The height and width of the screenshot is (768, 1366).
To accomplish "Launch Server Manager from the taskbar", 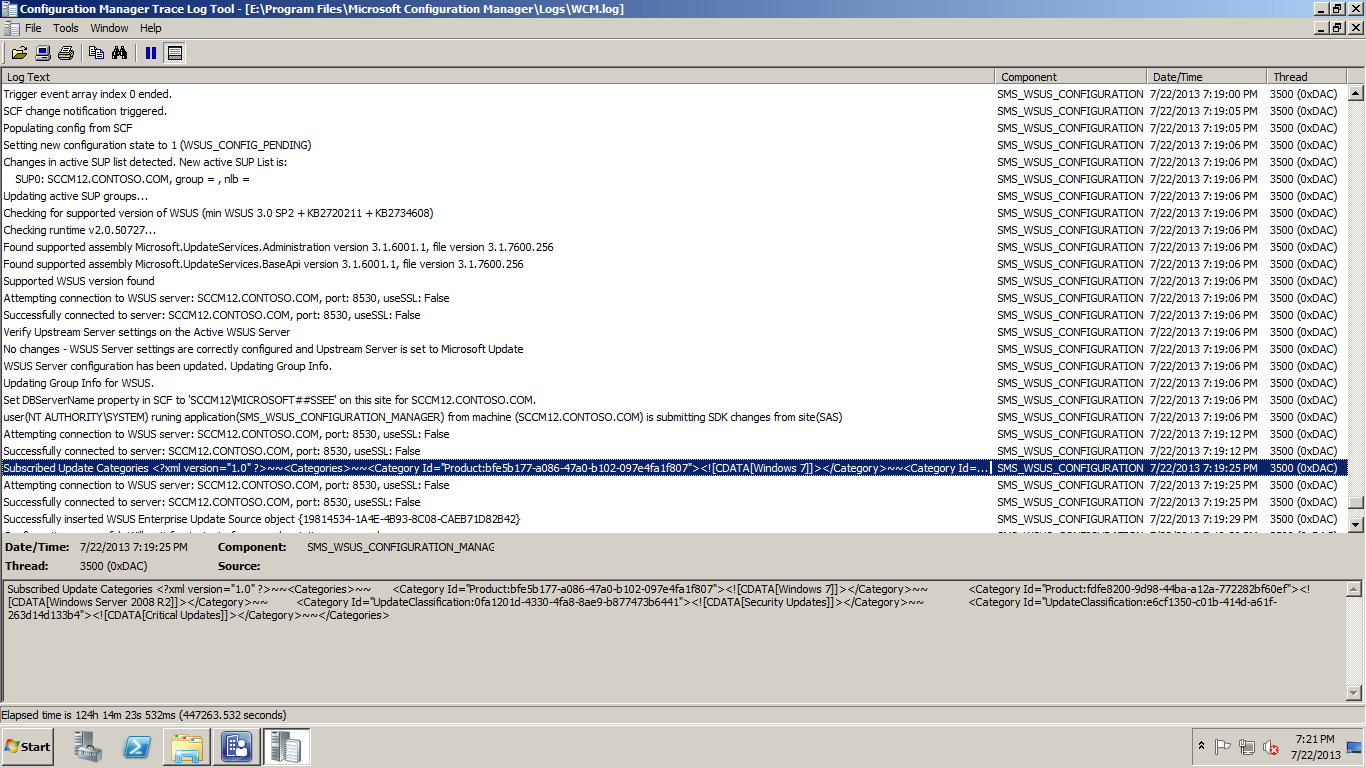I will [89, 747].
